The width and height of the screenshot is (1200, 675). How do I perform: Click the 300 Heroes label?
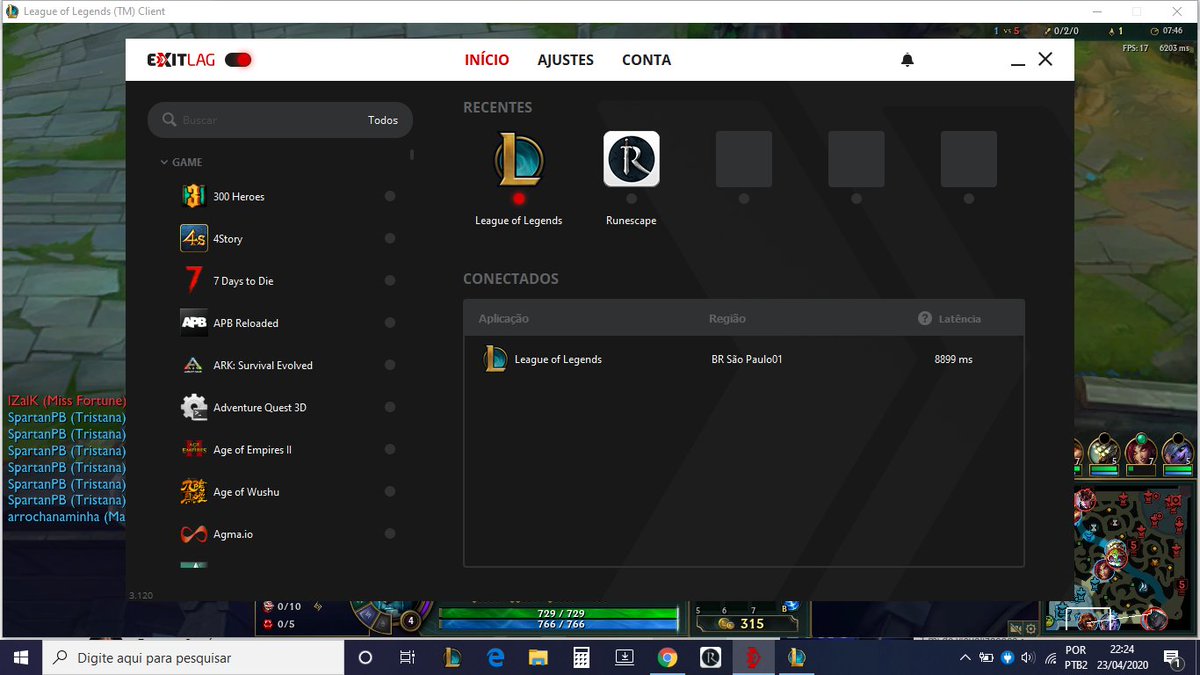239,197
